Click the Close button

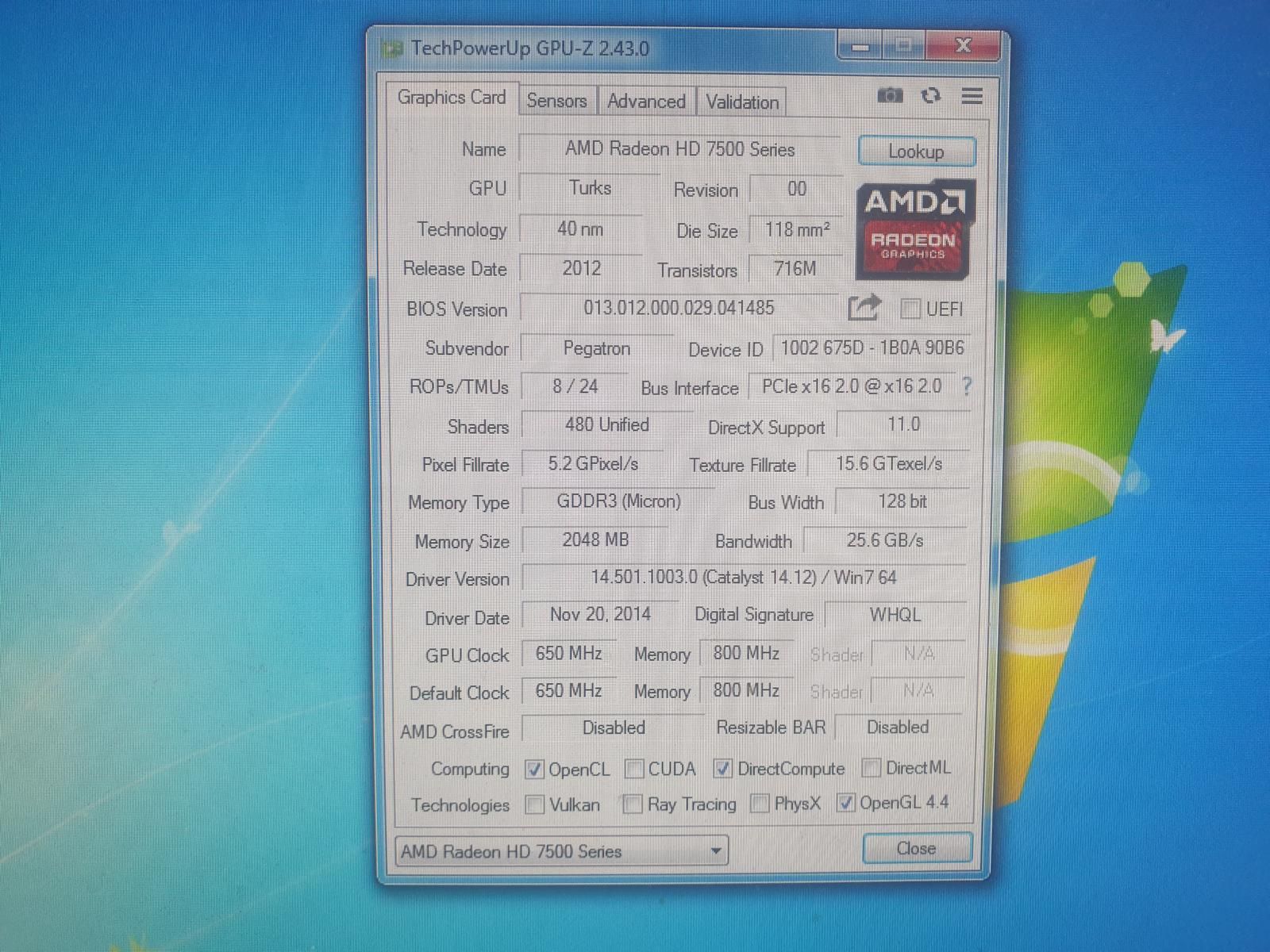pyautogui.click(x=917, y=848)
